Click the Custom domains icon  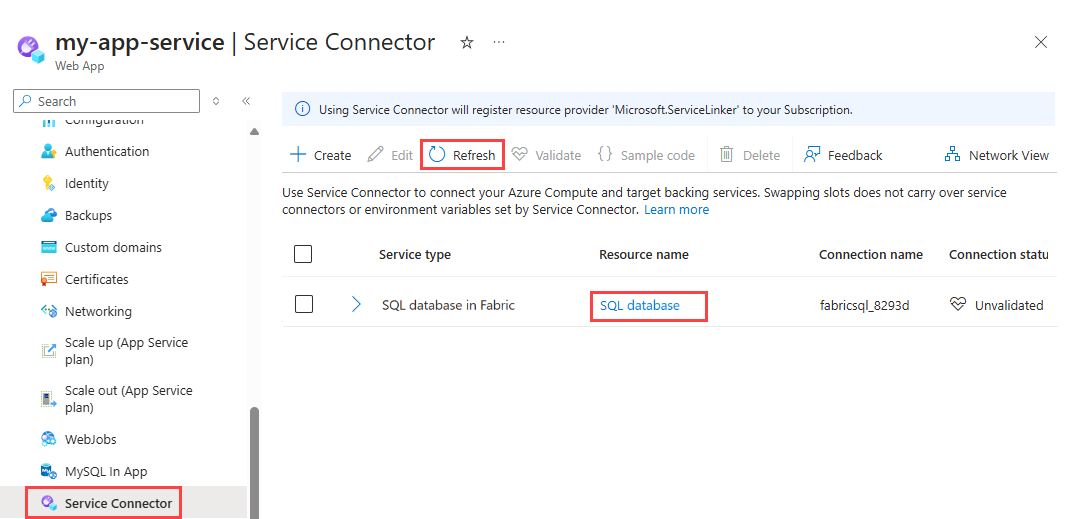[x=48, y=247]
